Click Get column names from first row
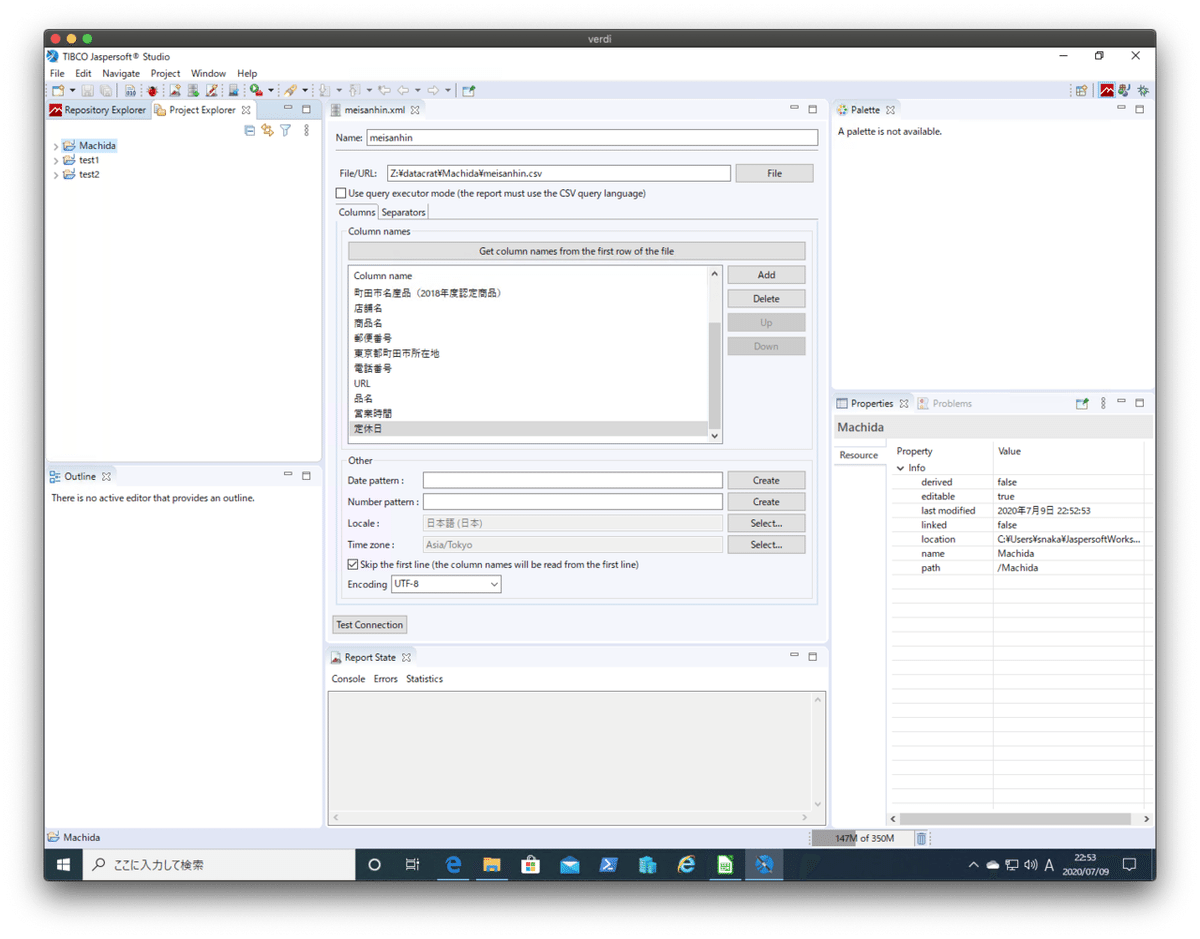Image resolution: width=1200 pixels, height=939 pixels. coord(577,250)
